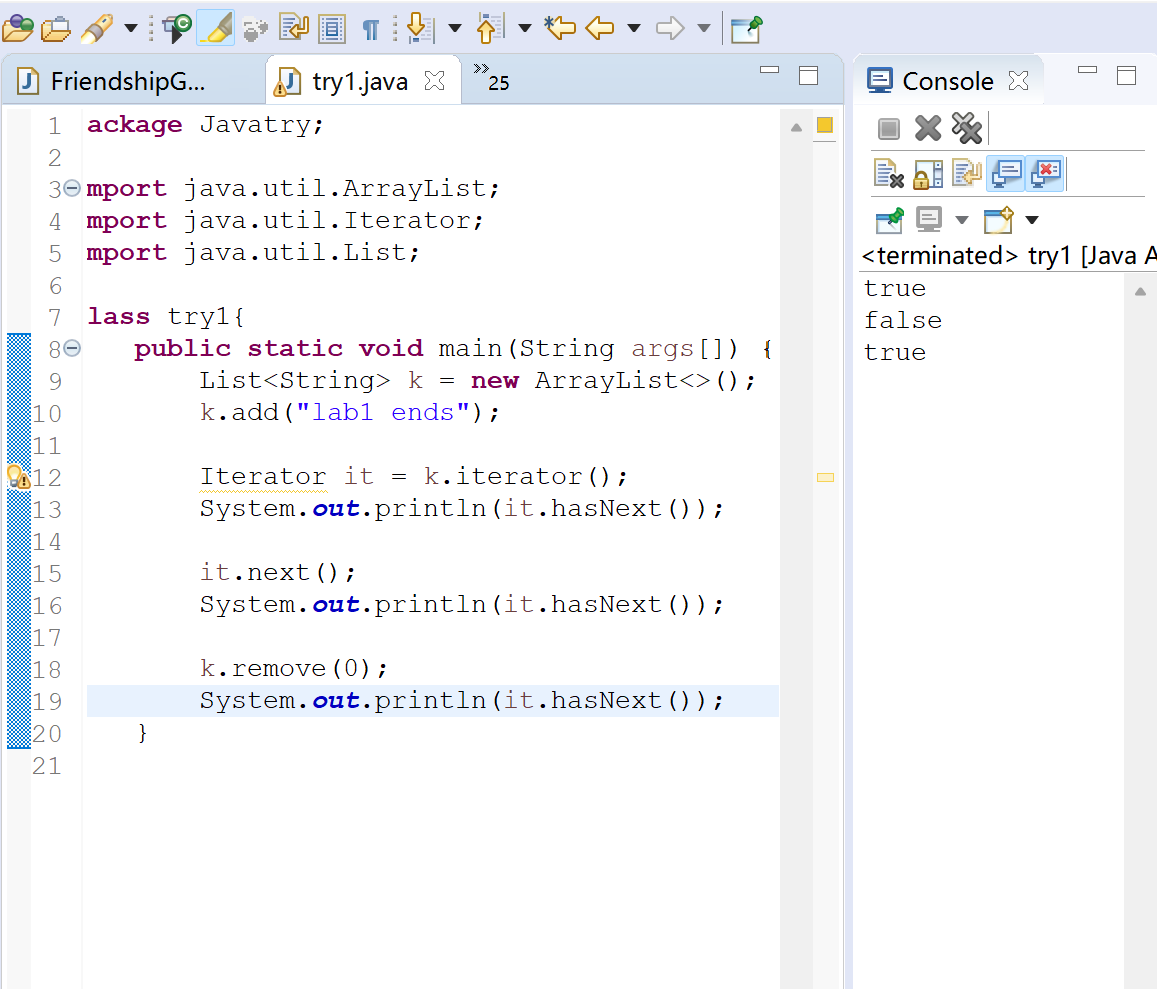The height and width of the screenshot is (989, 1157).
Task: Click the it.next(); statement
Action: (x=277, y=573)
